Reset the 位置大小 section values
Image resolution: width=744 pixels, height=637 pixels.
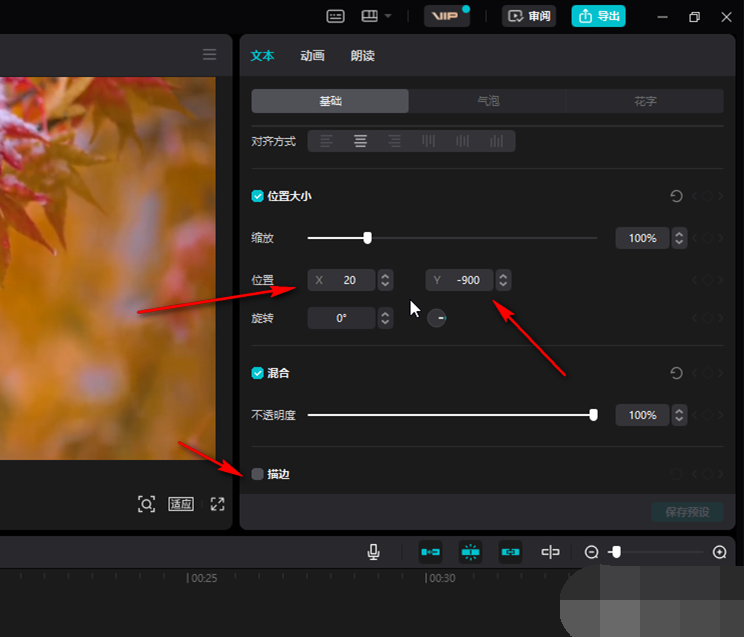pyautogui.click(x=677, y=197)
